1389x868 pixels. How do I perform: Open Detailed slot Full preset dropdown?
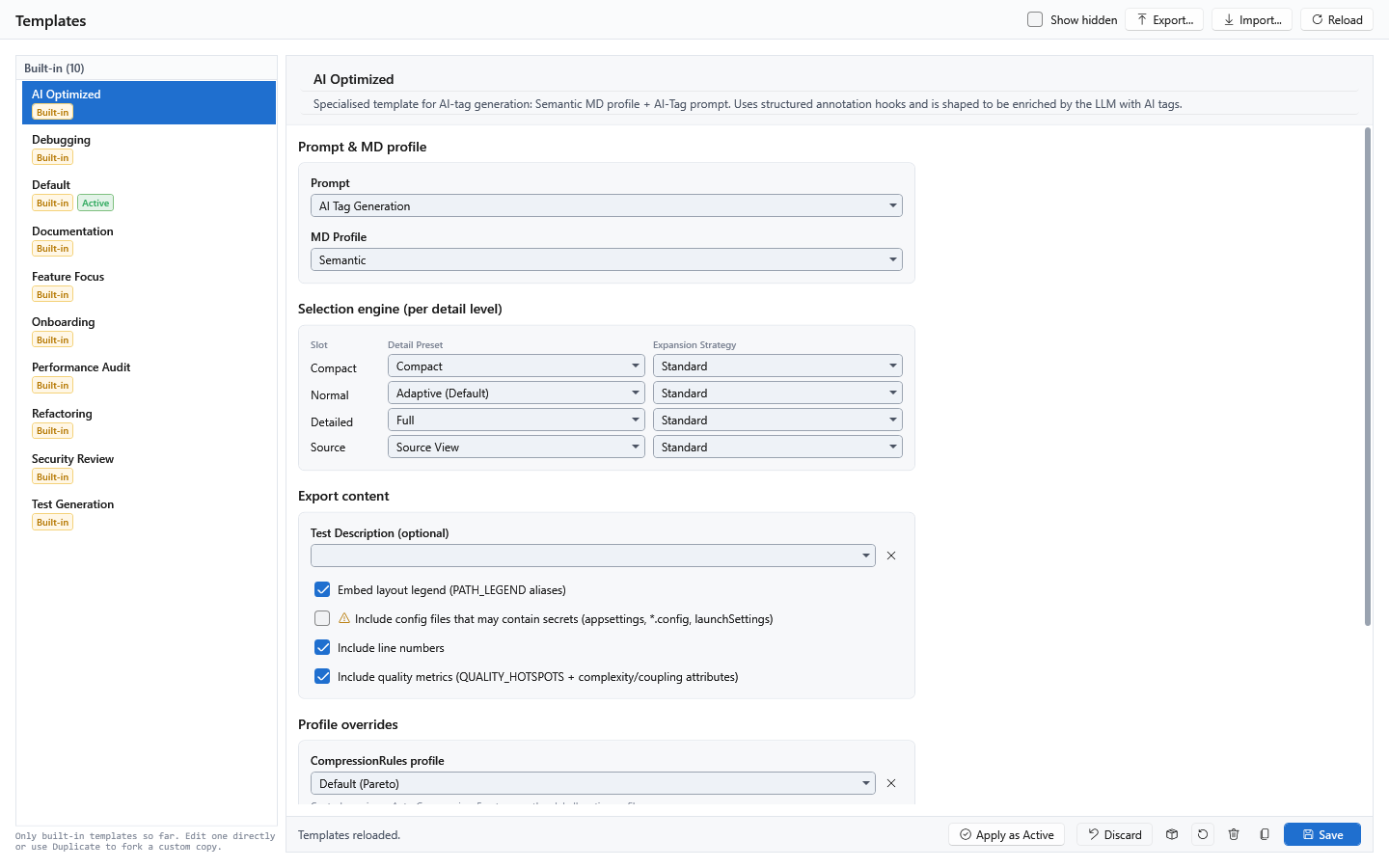point(516,420)
